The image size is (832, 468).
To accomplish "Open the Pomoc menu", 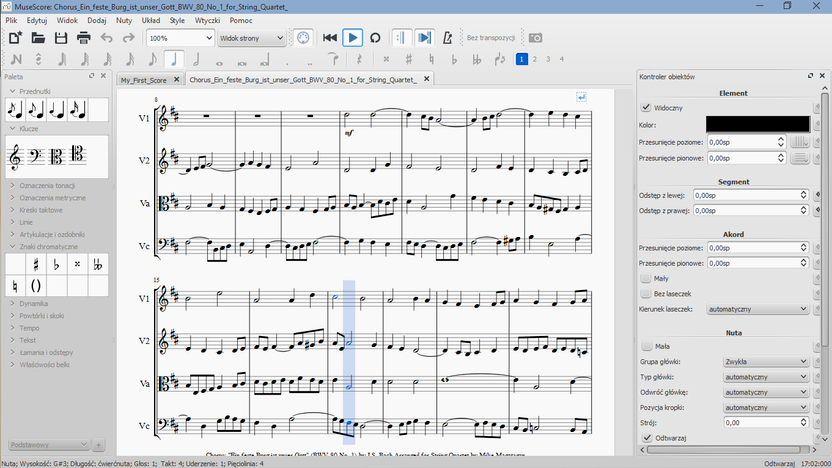I will [x=241, y=20].
